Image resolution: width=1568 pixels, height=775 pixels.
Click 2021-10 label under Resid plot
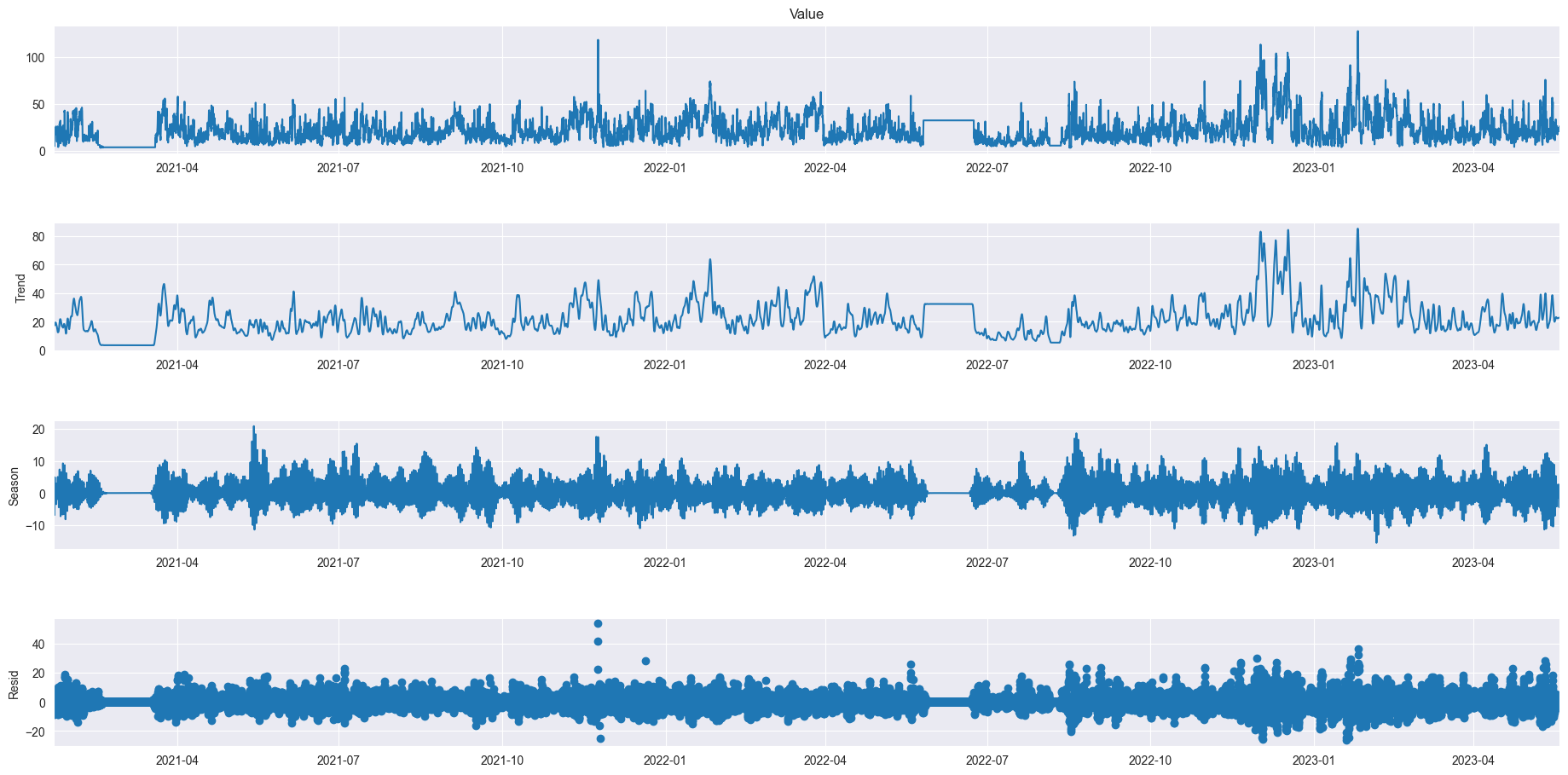pyautogui.click(x=502, y=761)
